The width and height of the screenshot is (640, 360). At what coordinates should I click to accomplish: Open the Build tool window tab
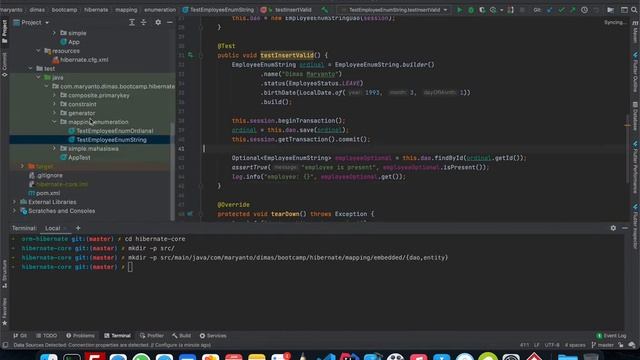(x=181, y=336)
